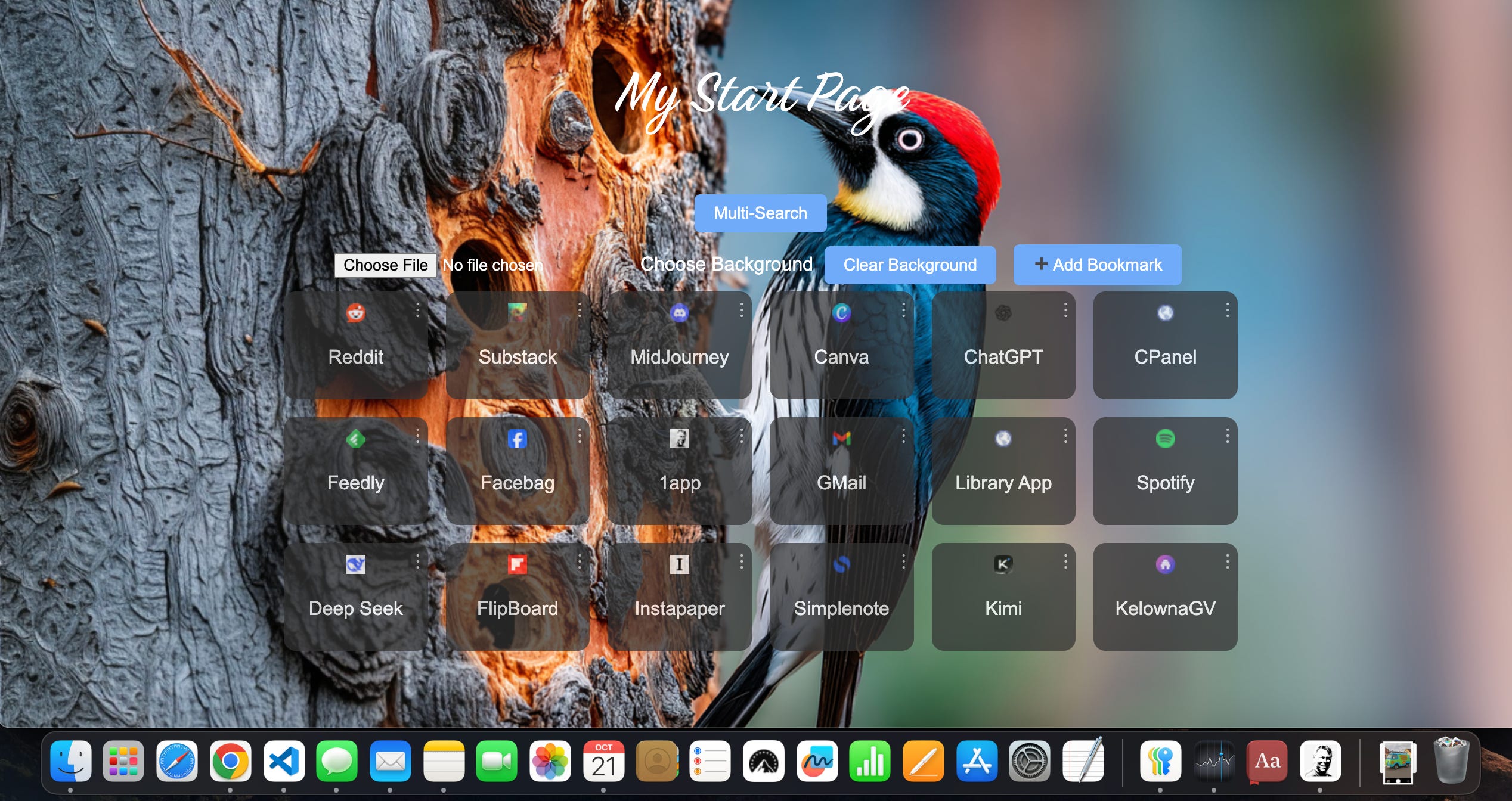This screenshot has width=1512, height=801.
Task: Click the Spotify bookmark icon
Action: tap(1165, 439)
